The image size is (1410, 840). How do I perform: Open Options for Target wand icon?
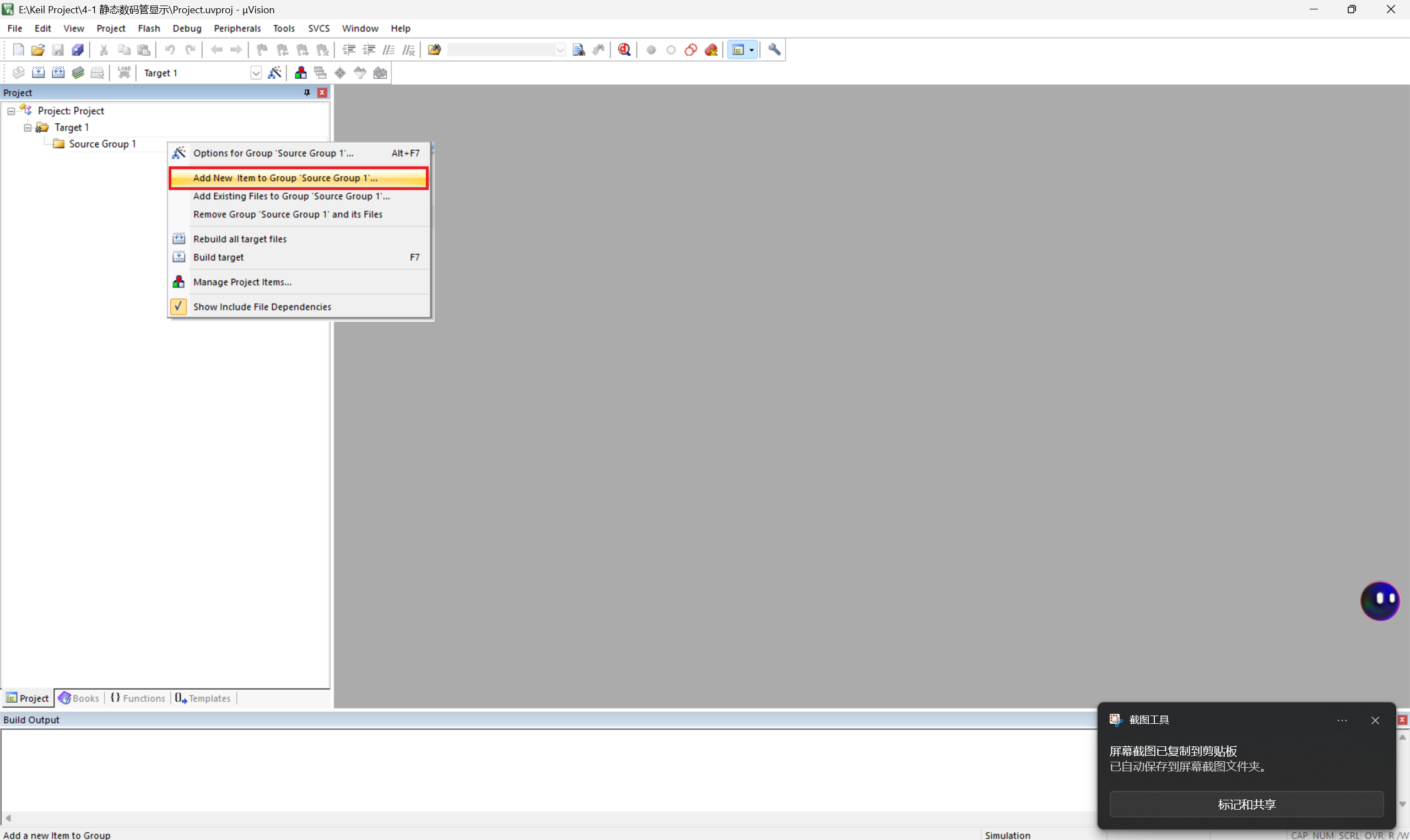274,73
